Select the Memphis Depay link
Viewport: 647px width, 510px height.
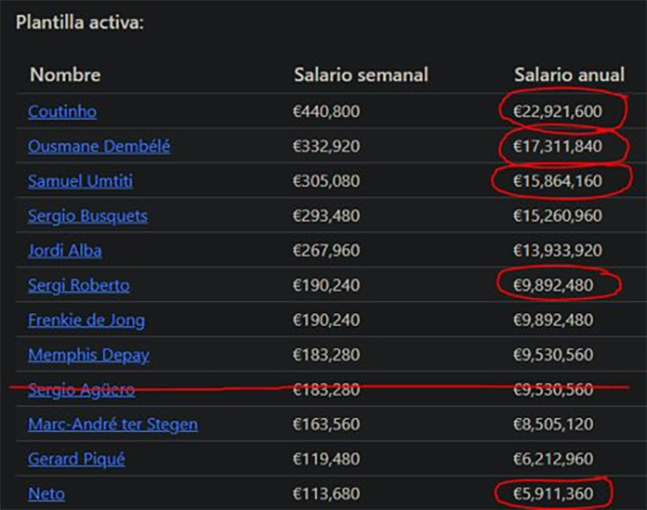coord(89,355)
